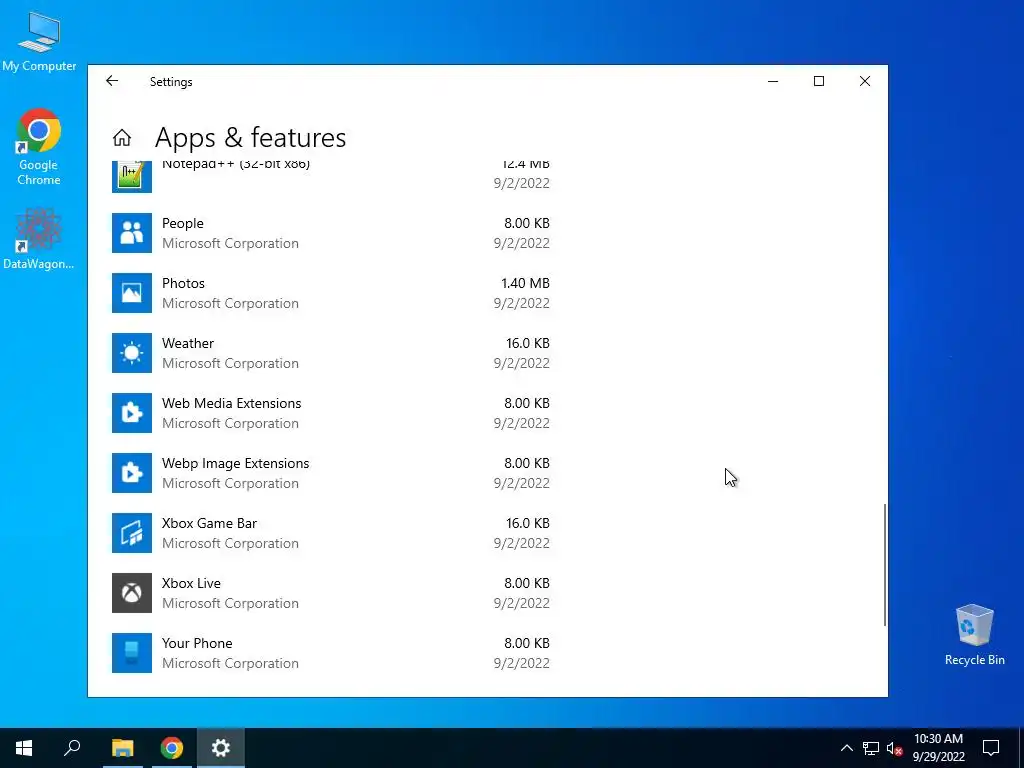
Task: Select the Photos app name
Action: point(184,283)
